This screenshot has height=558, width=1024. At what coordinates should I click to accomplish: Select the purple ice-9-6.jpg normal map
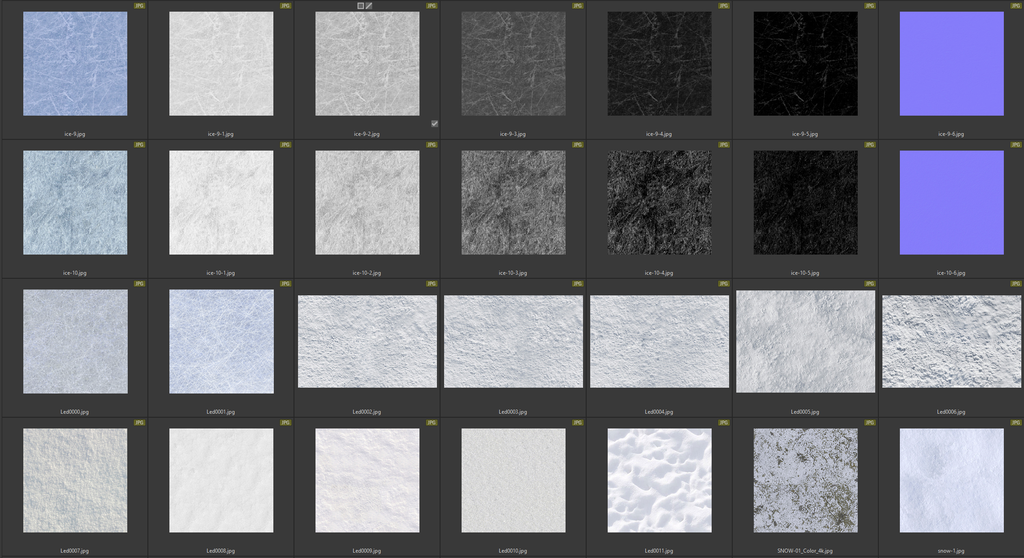point(951,64)
